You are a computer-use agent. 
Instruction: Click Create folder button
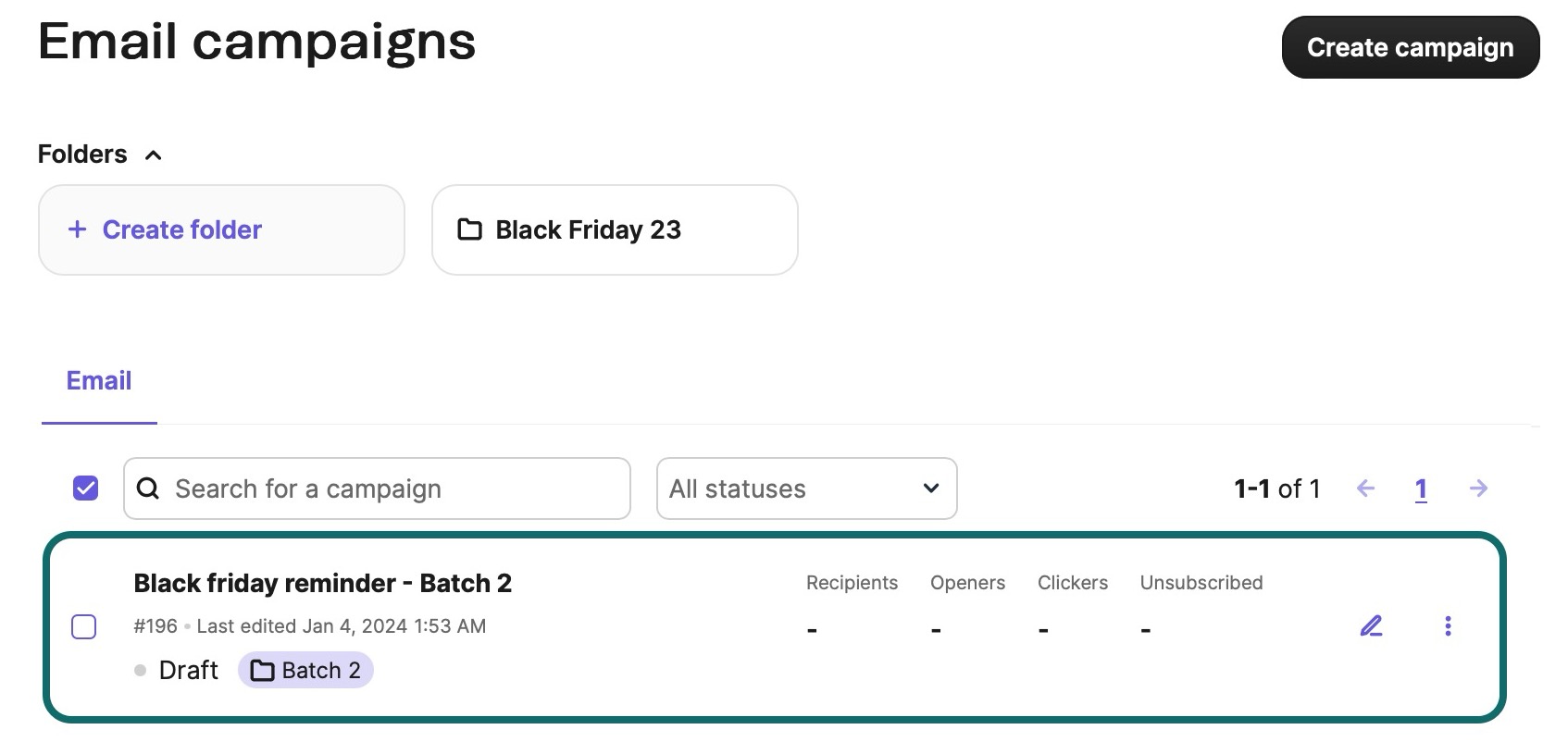(x=221, y=229)
